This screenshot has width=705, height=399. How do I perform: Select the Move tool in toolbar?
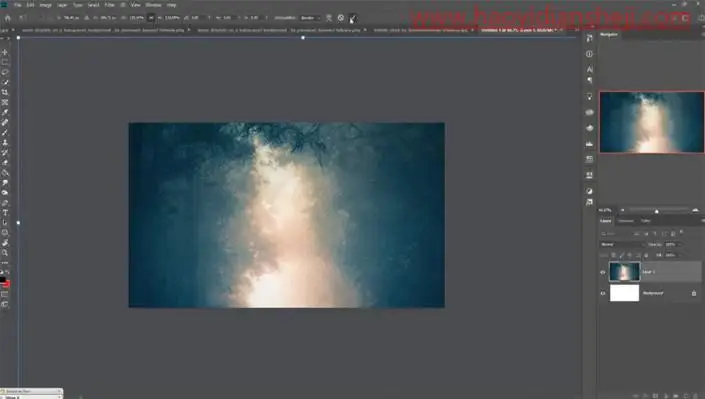5,52
